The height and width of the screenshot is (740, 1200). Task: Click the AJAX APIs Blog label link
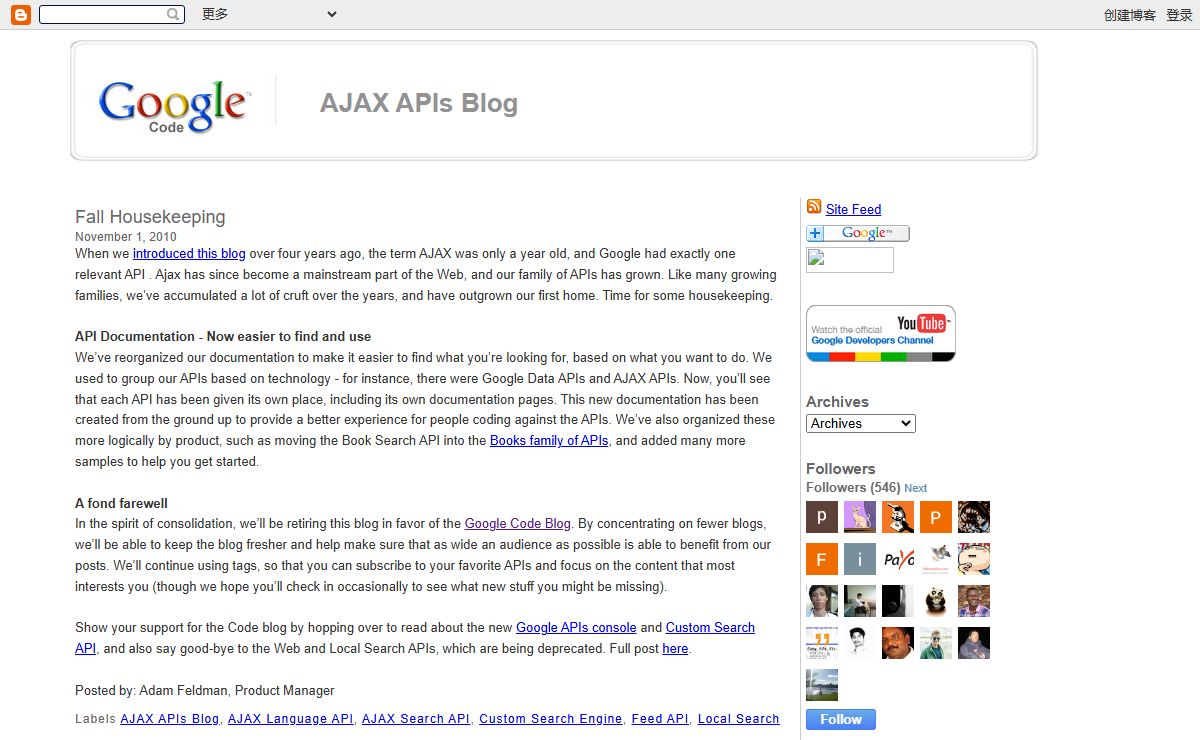170,718
